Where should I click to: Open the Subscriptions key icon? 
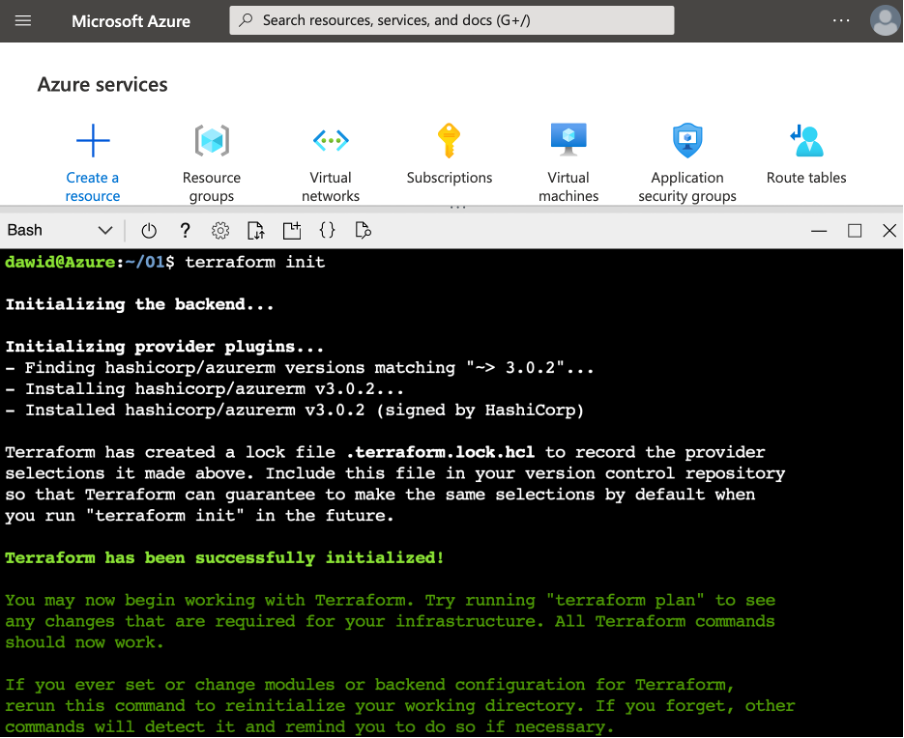click(x=449, y=140)
